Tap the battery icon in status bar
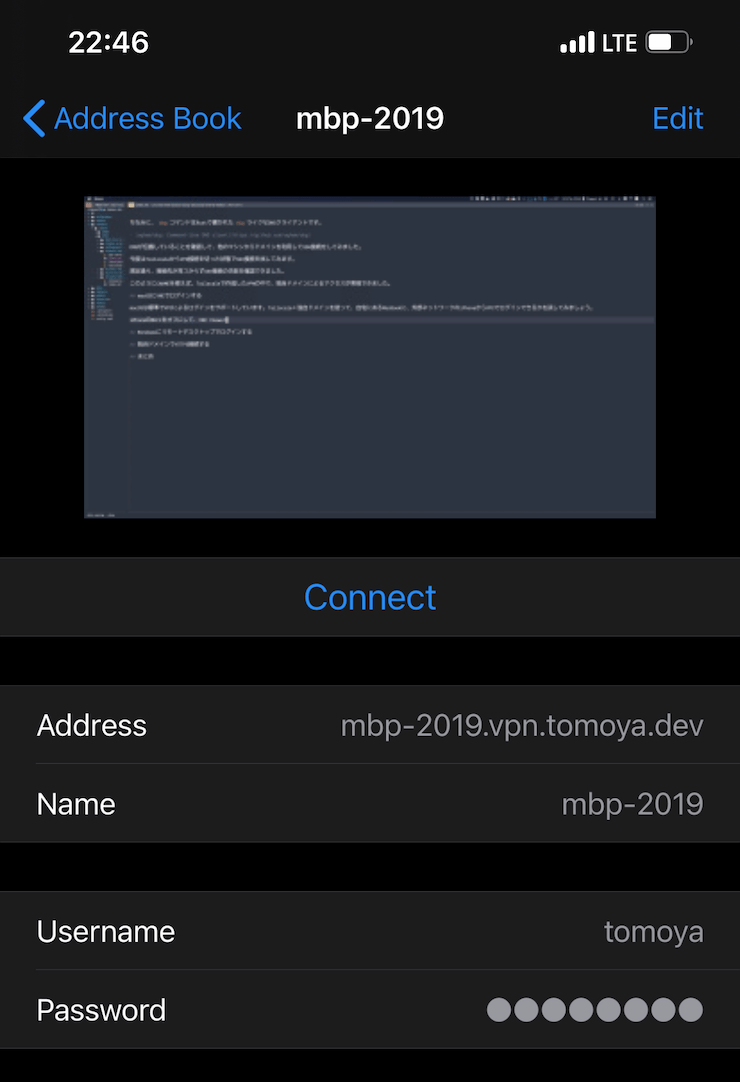Screen dimensions: 740x1082 click(668, 43)
